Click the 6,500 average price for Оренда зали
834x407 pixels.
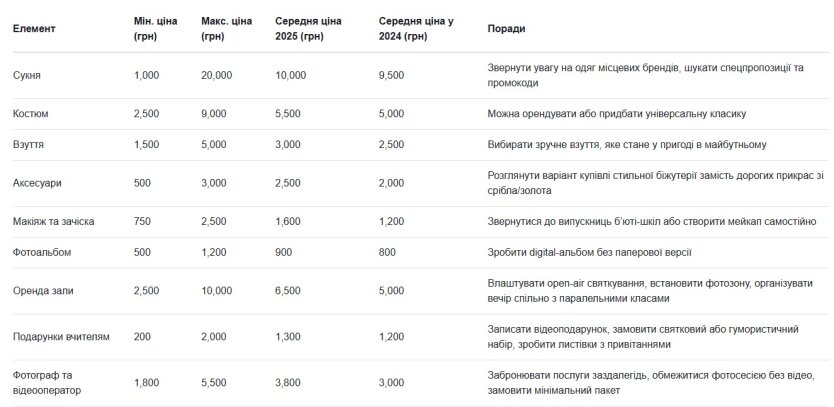point(288,291)
